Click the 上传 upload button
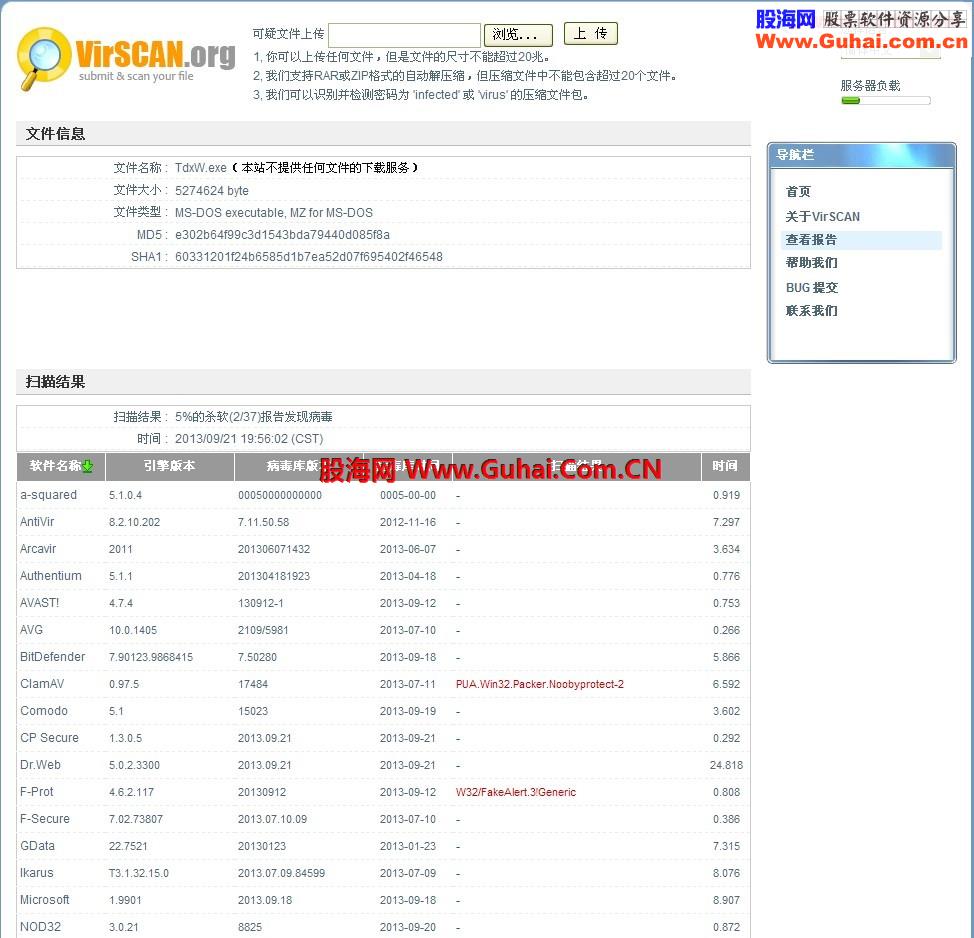Viewport: 974px width, 938px height. click(590, 34)
